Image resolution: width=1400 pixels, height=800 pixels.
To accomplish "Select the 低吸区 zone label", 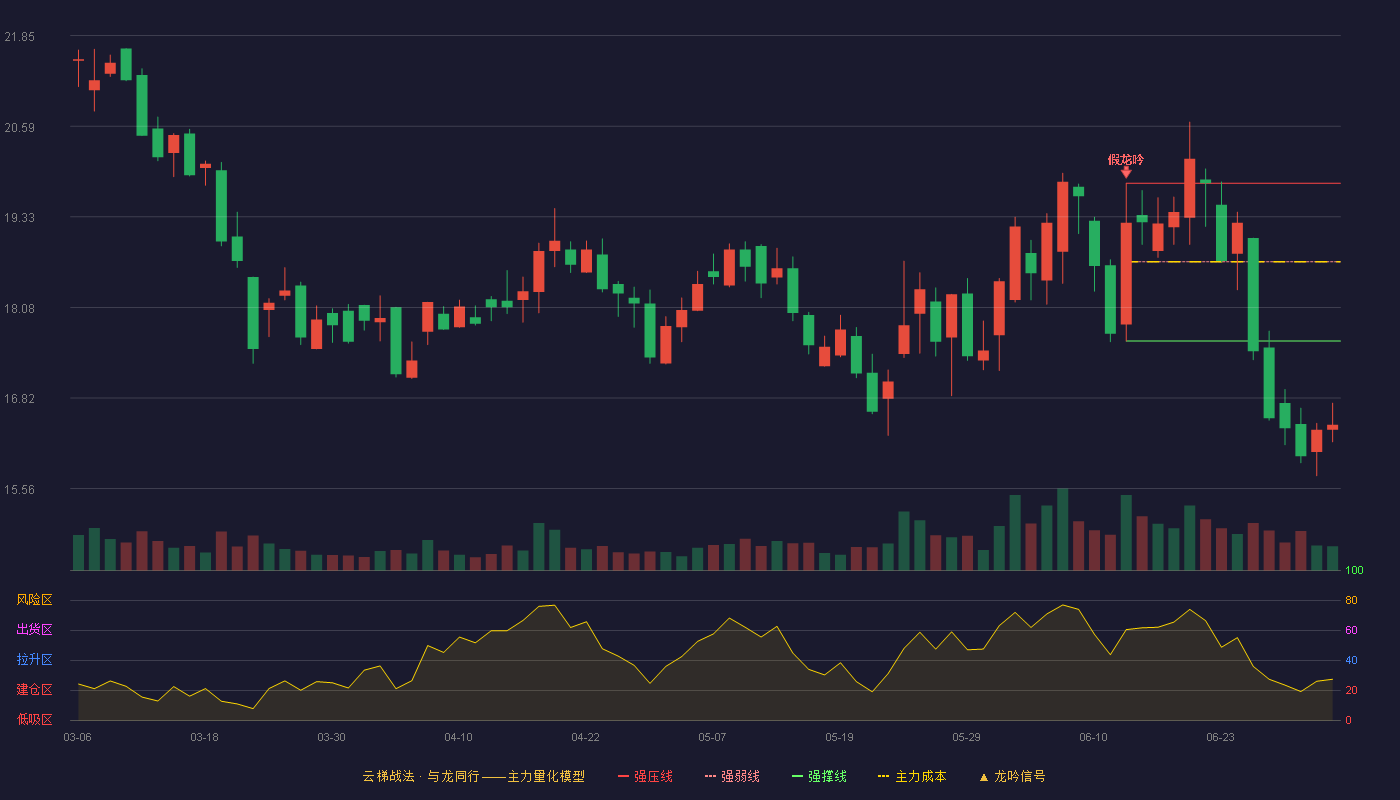I will tap(34, 719).
